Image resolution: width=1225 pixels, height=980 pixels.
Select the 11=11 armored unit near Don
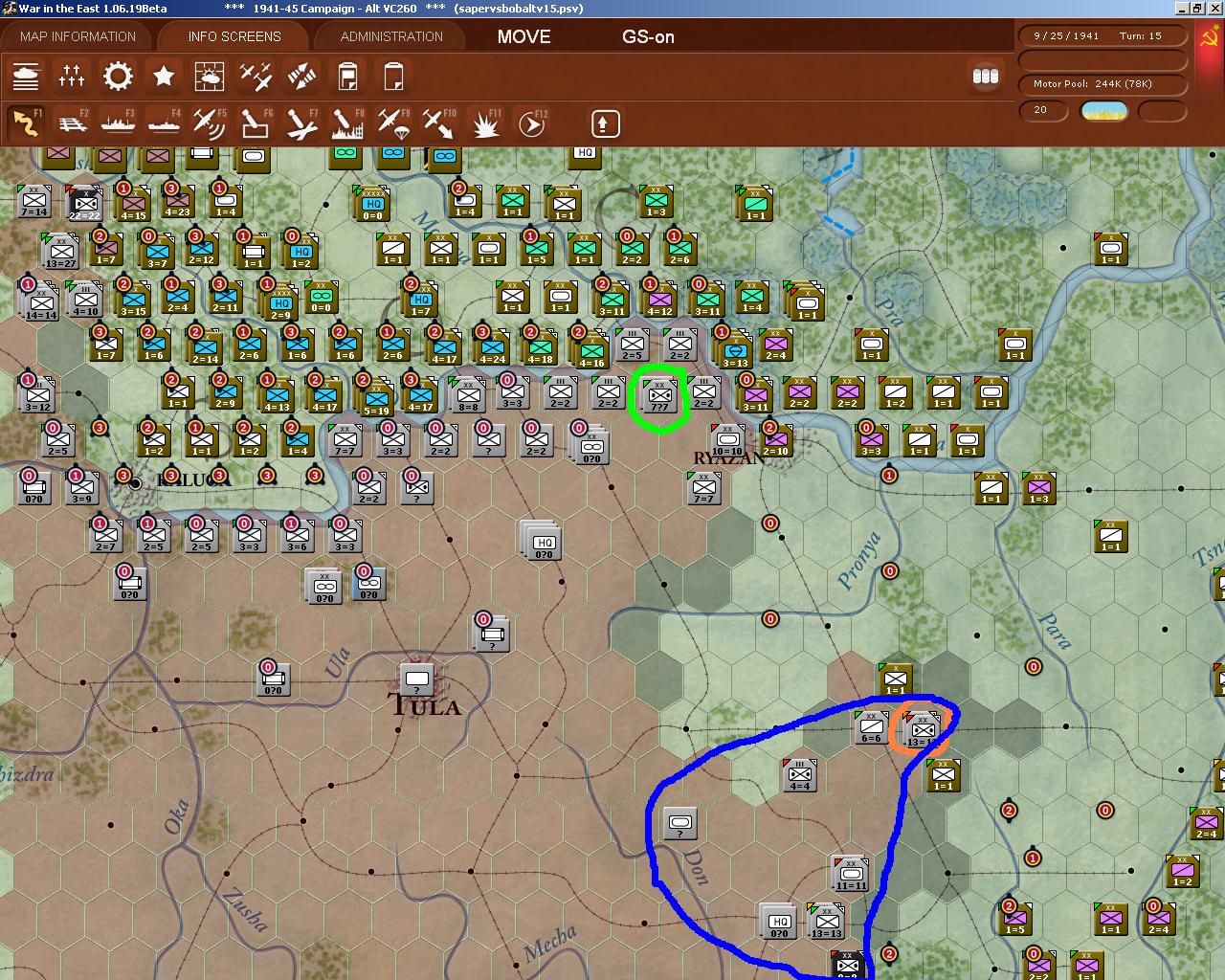[x=850, y=874]
